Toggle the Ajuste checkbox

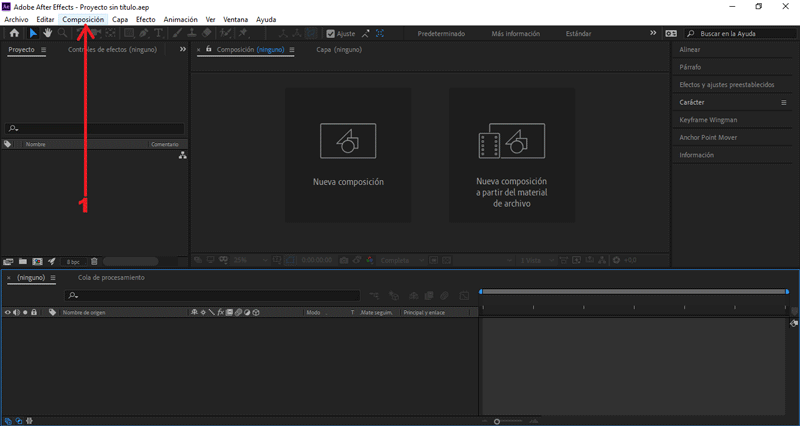pyautogui.click(x=331, y=33)
